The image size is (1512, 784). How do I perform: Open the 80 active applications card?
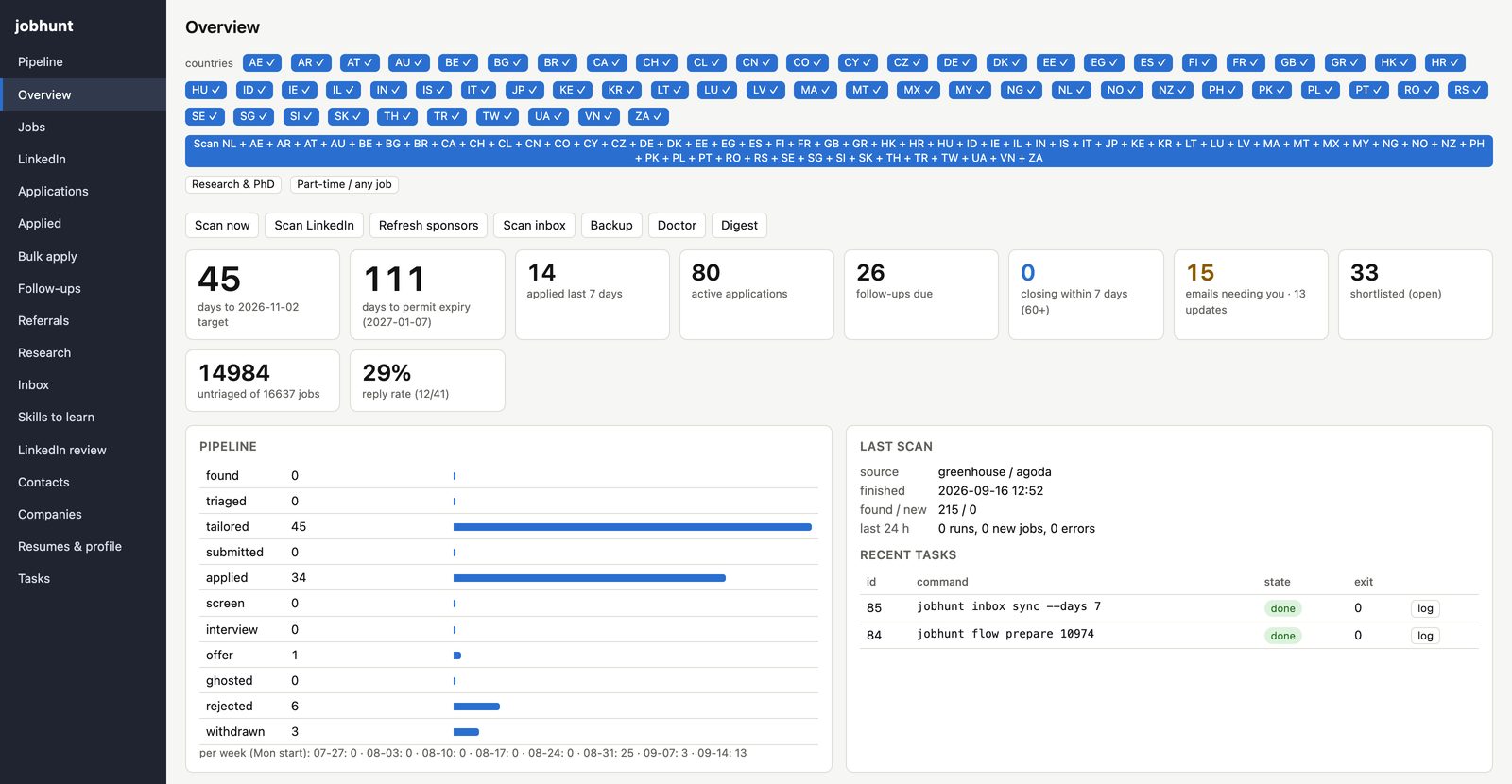pyautogui.click(x=756, y=295)
